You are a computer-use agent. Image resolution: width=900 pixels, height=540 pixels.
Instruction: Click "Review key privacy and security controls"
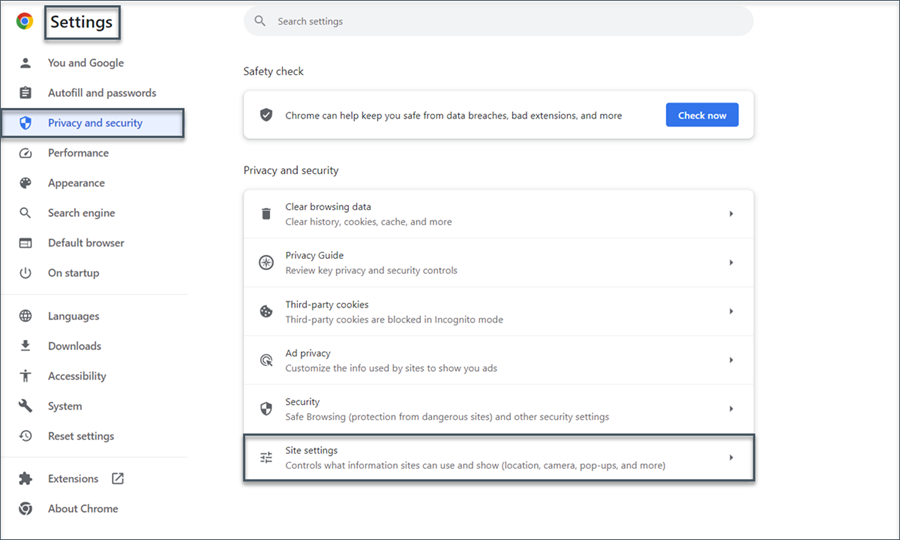point(371,270)
